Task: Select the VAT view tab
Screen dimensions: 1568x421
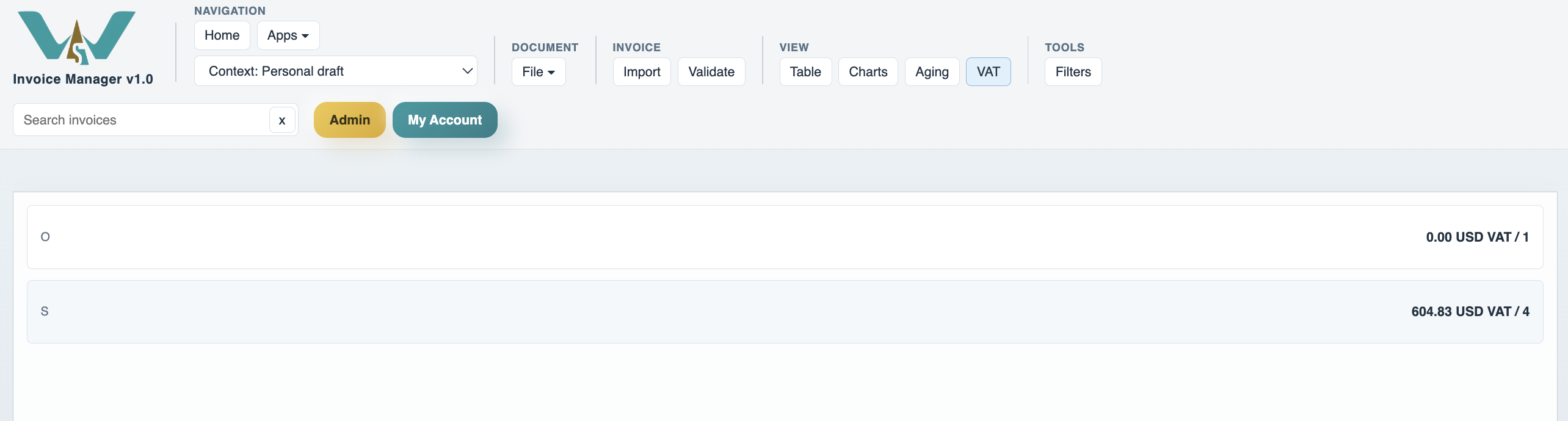Action: [x=988, y=72]
